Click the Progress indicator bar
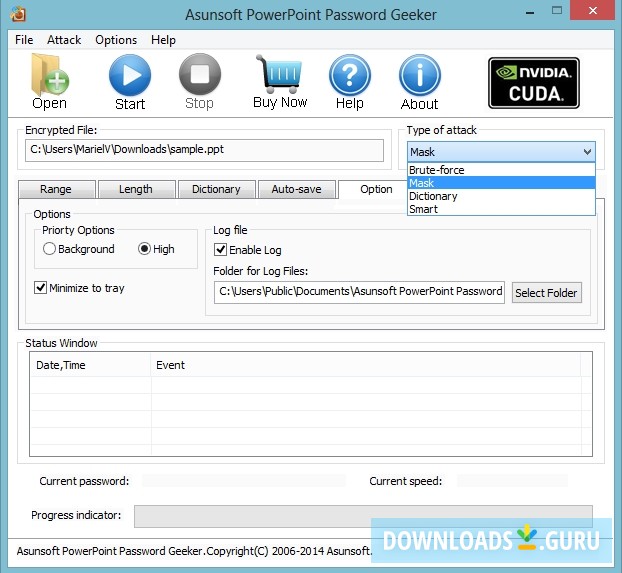This screenshot has width=622, height=573. [363, 516]
